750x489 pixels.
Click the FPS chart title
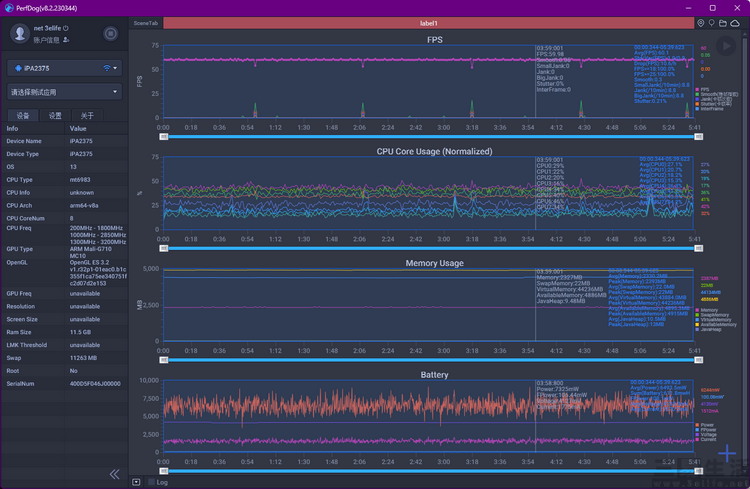(x=434, y=40)
